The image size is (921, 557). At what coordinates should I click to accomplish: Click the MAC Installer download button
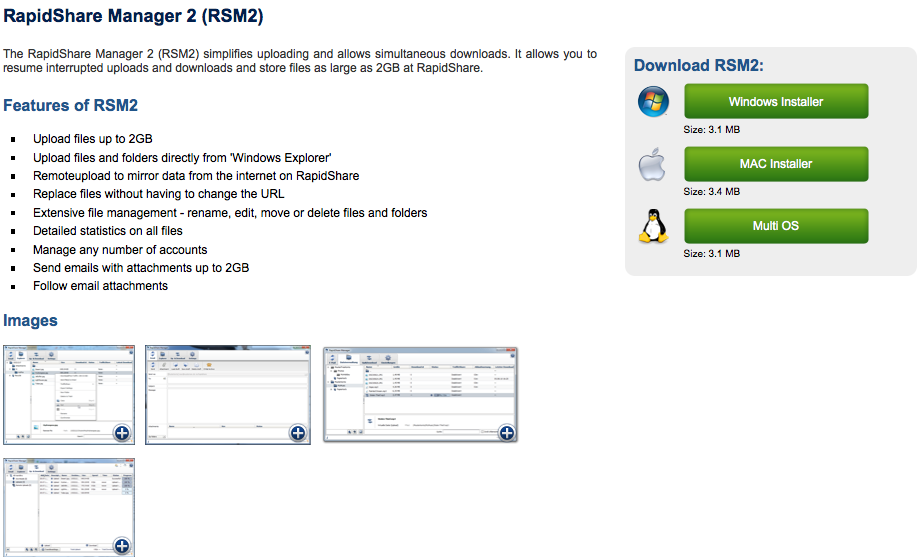click(776, 164)
